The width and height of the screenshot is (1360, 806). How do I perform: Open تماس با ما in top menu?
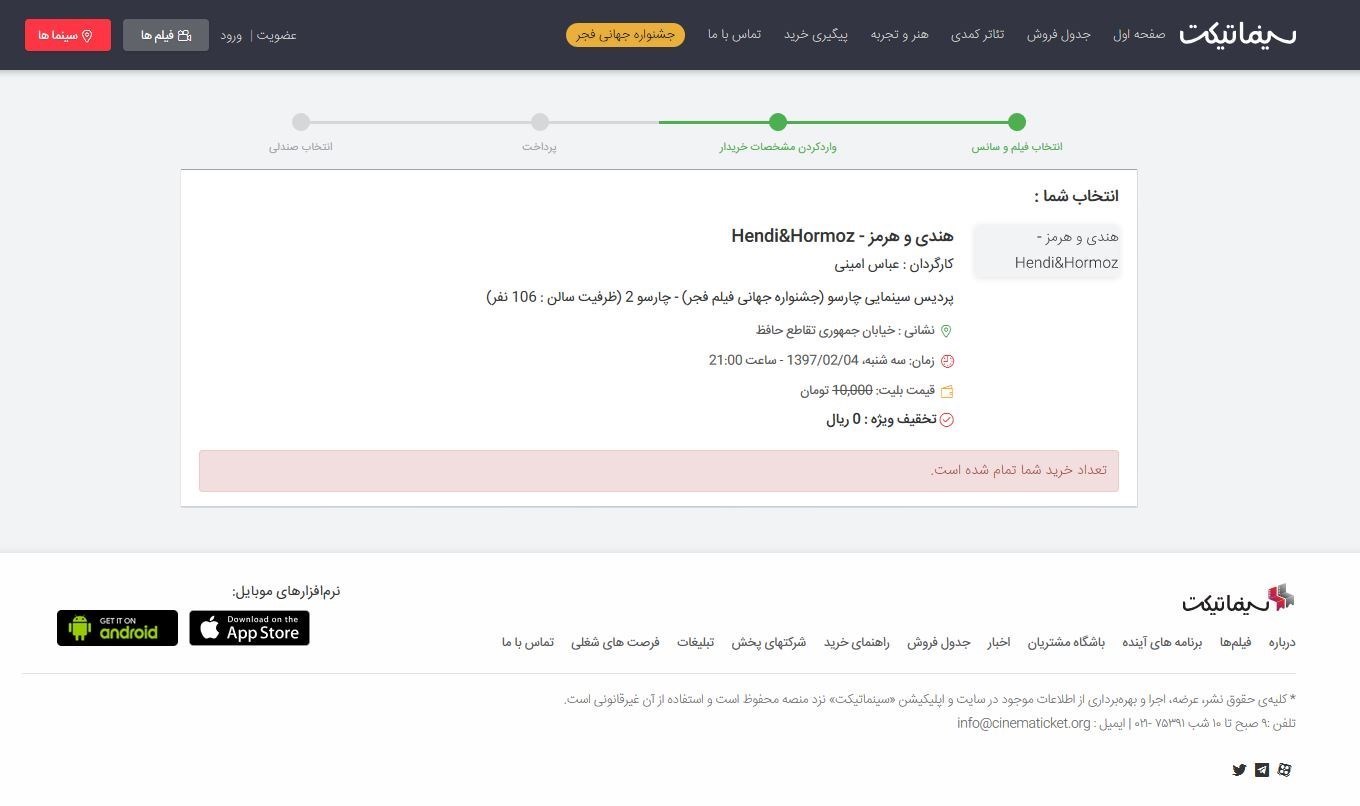(734, 35)
